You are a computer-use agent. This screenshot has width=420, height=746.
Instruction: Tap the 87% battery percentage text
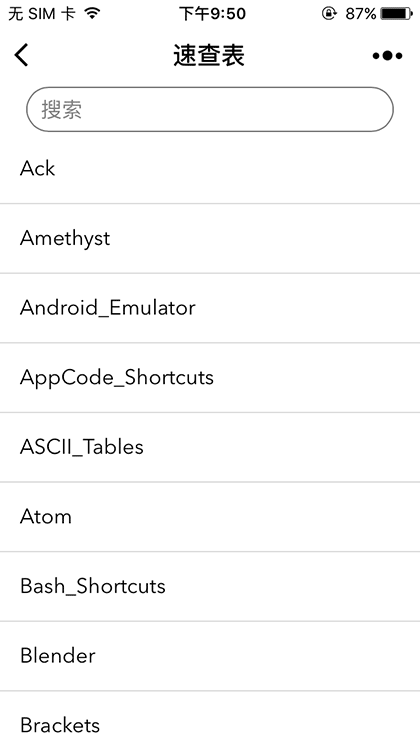point(361,14)
